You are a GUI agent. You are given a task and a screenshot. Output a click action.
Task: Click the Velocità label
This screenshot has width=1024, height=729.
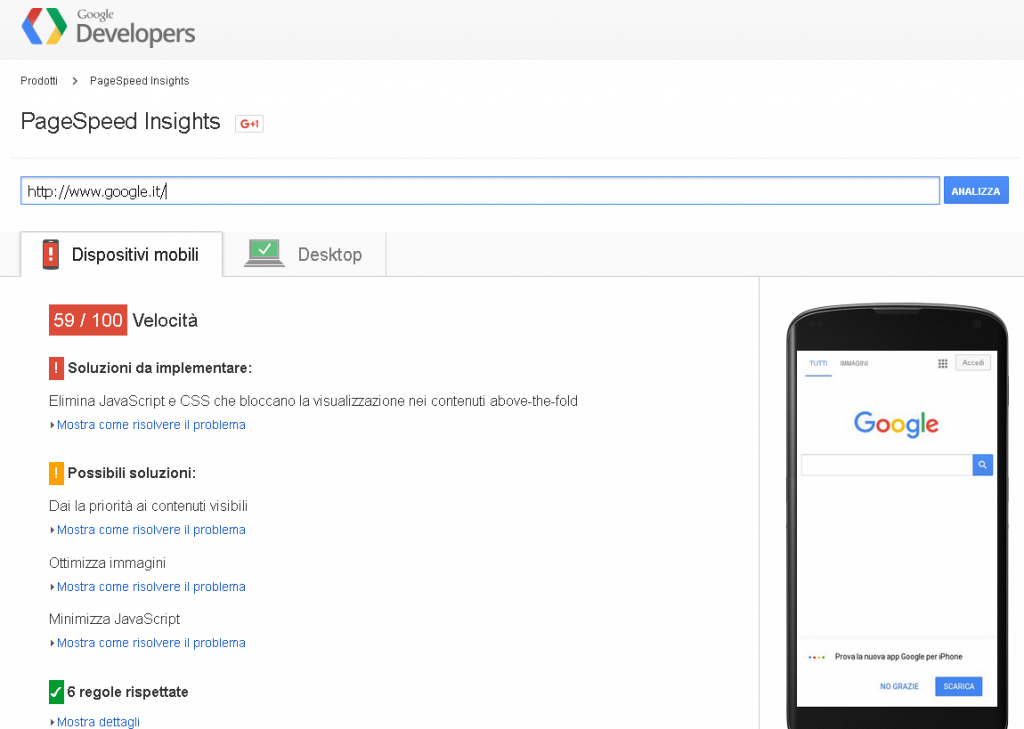coord(165,320)
